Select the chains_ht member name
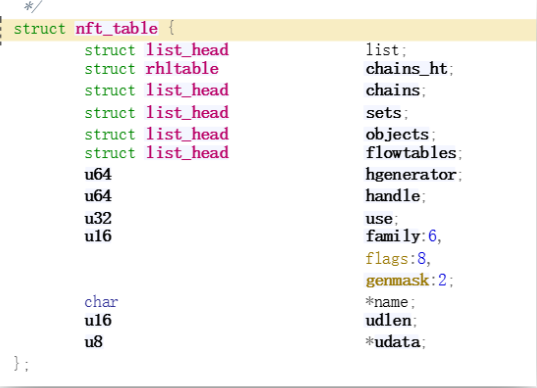The image size is (537, 388). click(x=407, y=69)
